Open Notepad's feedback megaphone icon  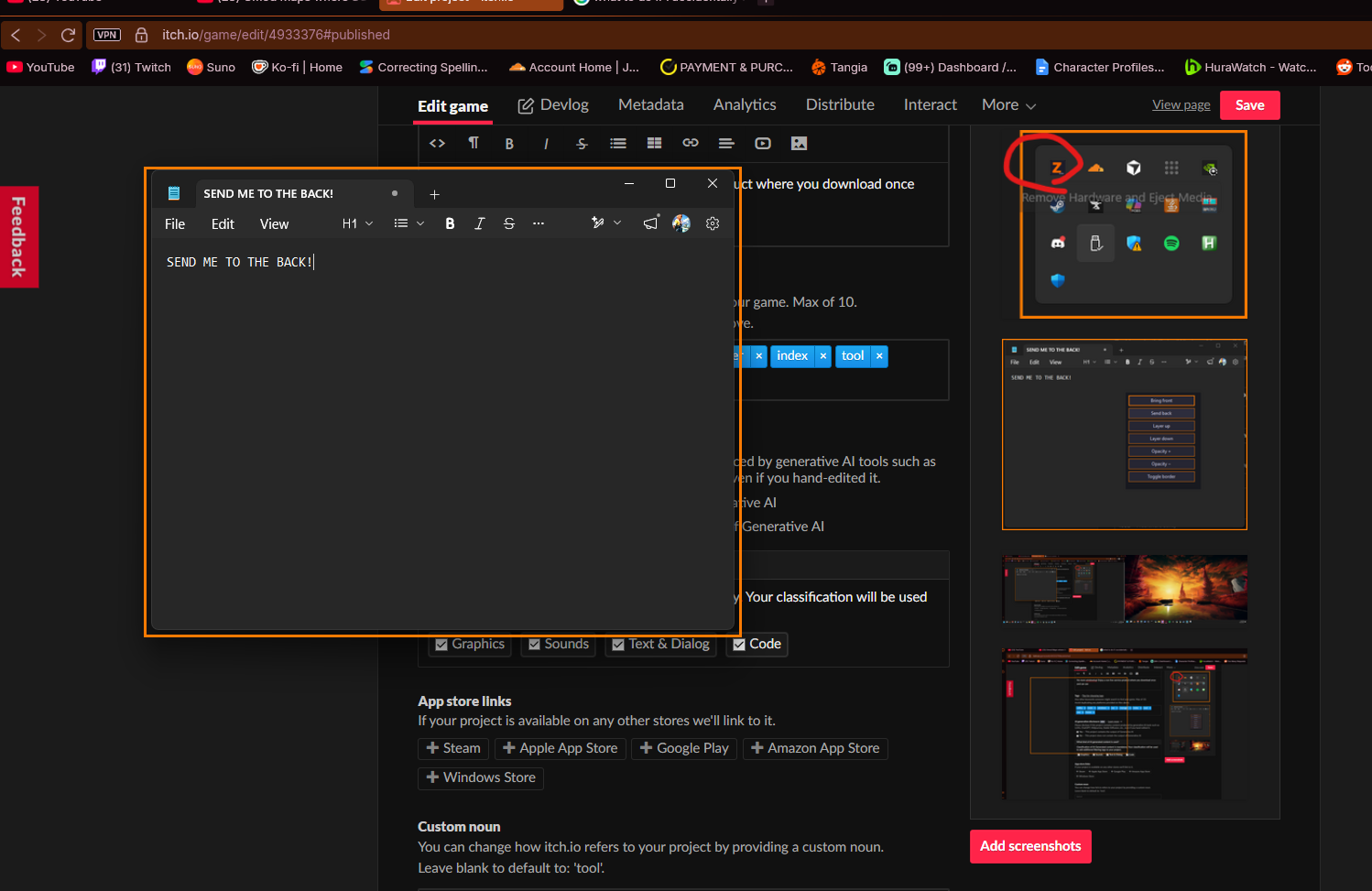click(x=650, y=223)
